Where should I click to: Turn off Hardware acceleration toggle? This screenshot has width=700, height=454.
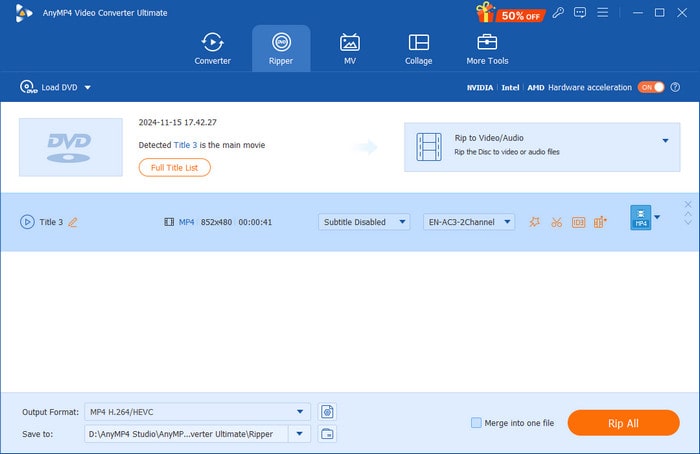click(651, 87)
